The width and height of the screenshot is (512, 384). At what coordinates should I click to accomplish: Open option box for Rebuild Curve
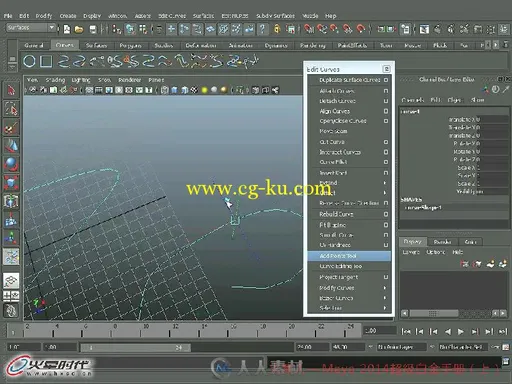(386, 214)
